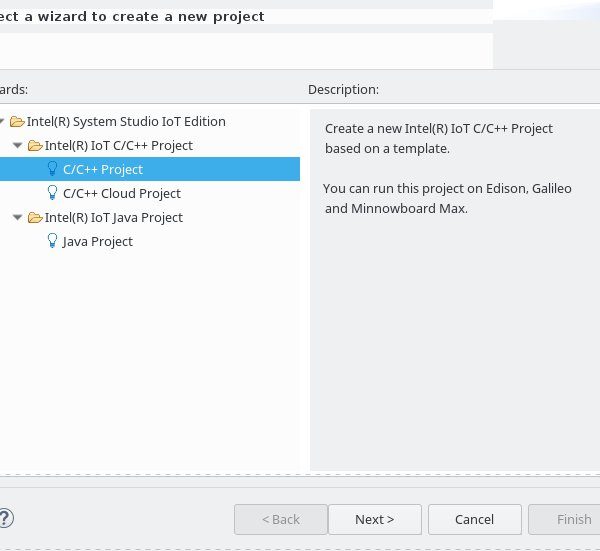The height and width of the screenshot is (551, 600).
Task: Click the lightbulb icon beside Java Project
Action: tap(52, 241)
